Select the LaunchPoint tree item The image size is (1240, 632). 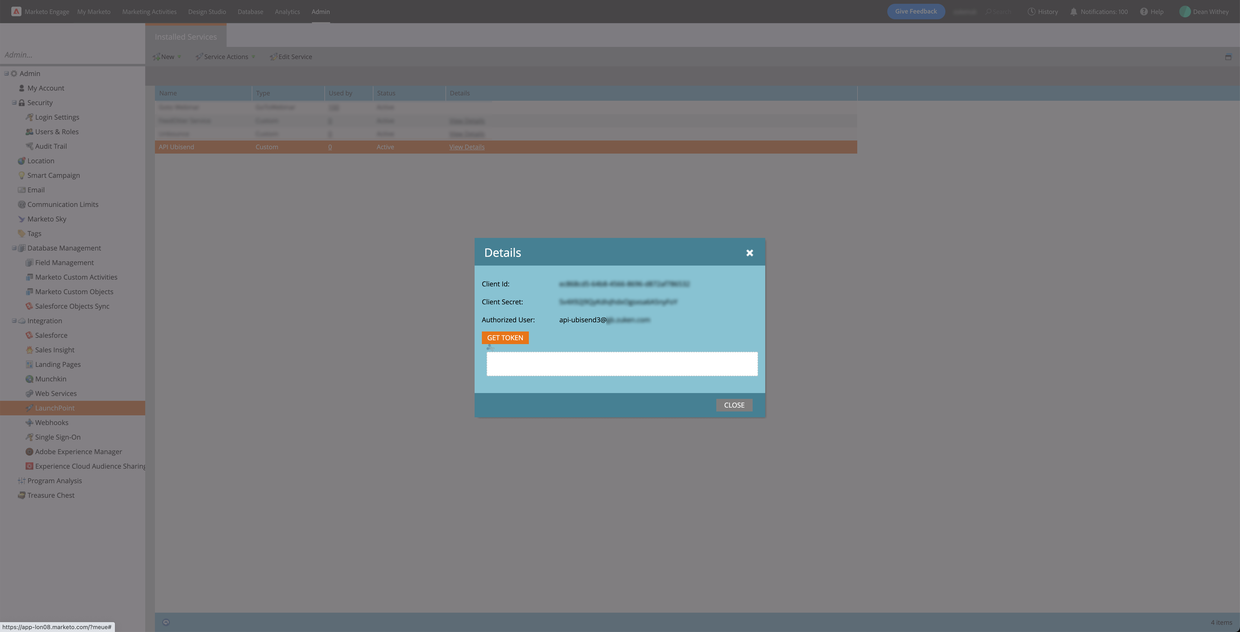pyautogui.click(x=55, y=408)
